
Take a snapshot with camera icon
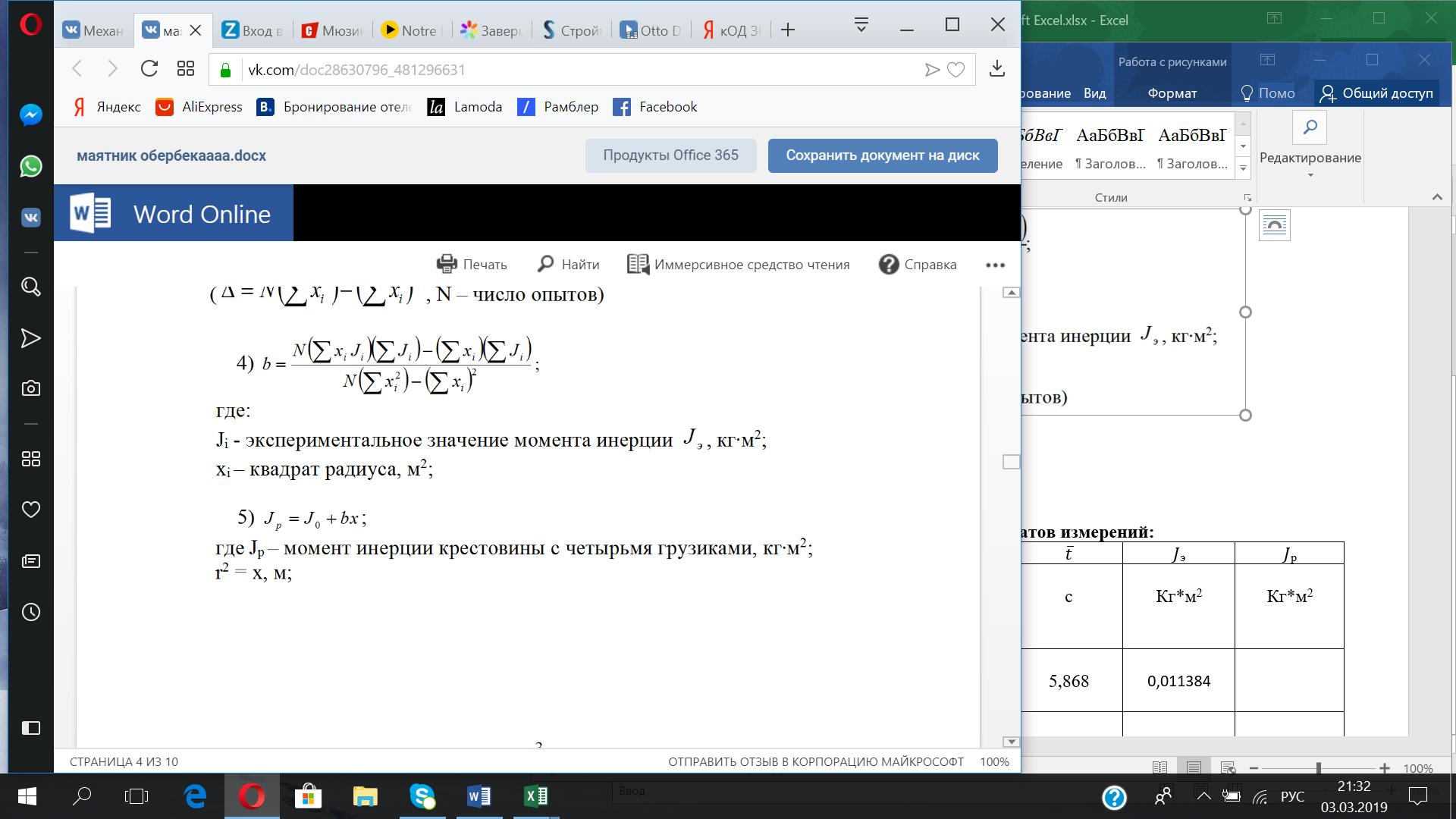pyautogui.click(x=31, y=388)
